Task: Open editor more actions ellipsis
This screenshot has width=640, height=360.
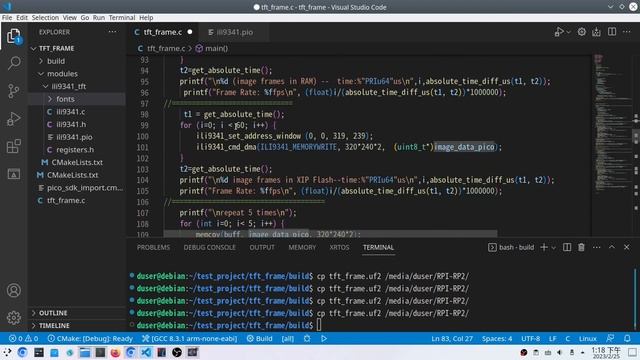Action: tap(627, 32)
